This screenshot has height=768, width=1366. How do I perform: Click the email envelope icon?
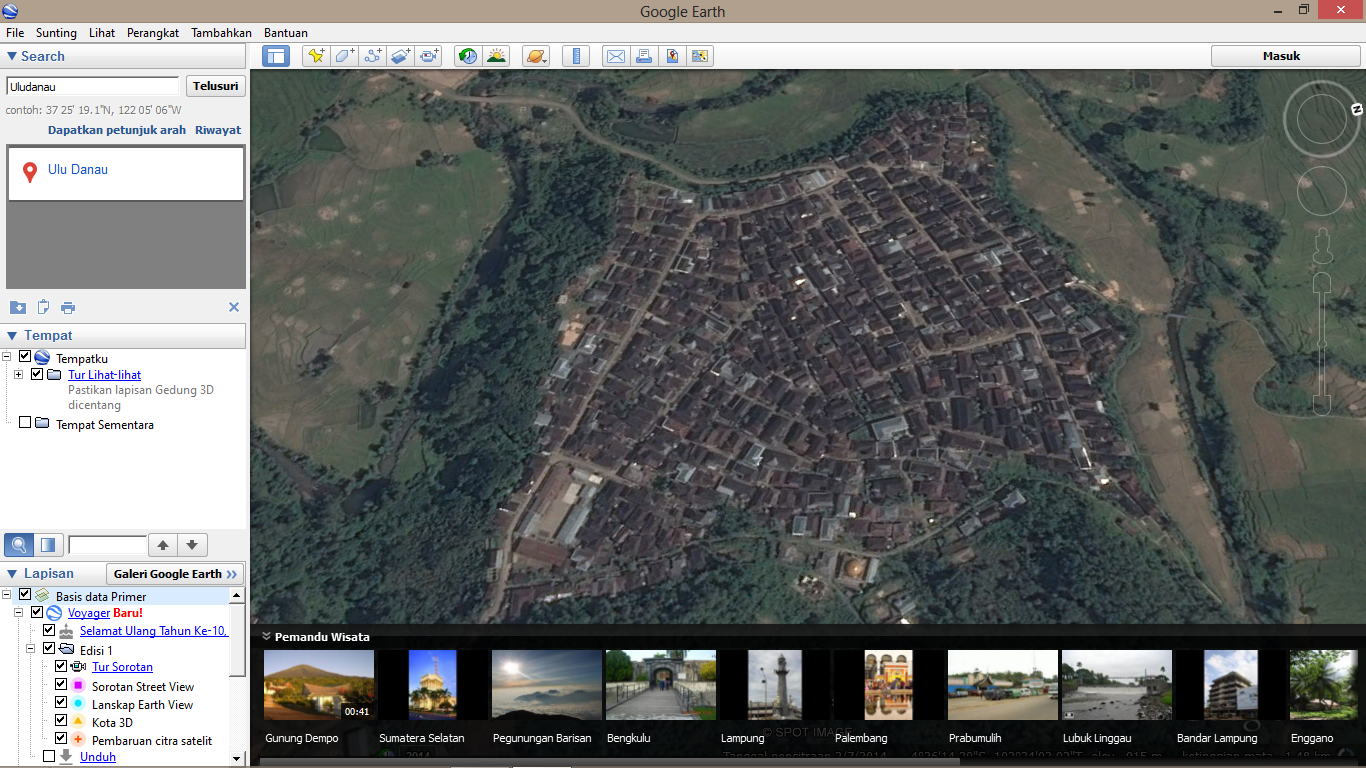(x=616, y=56)
